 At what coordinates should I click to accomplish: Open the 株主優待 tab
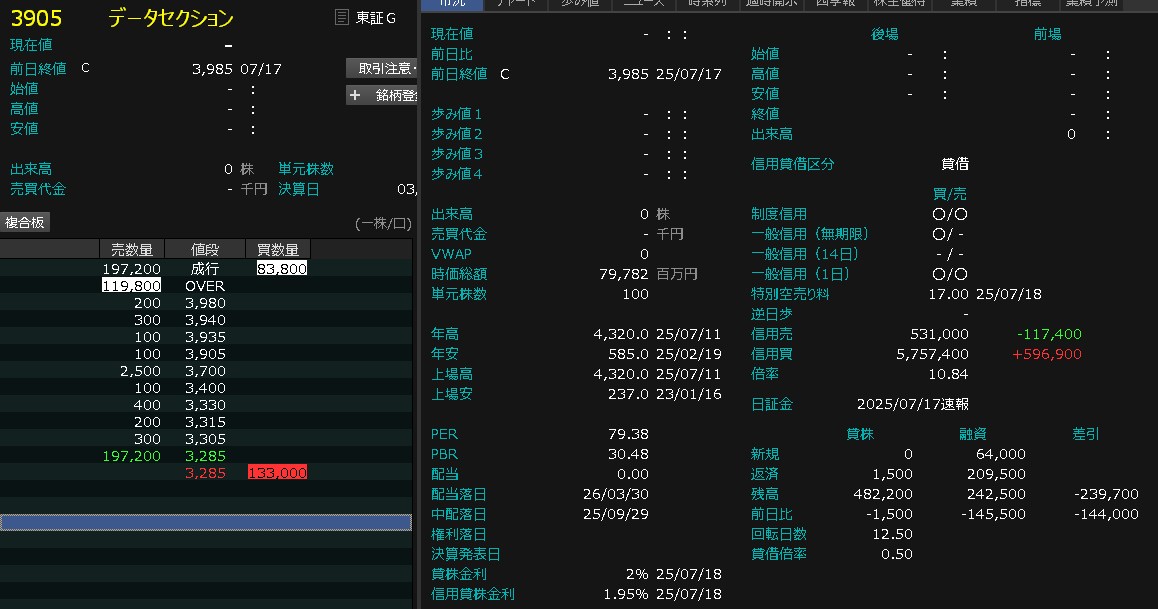tap(900, 4)
